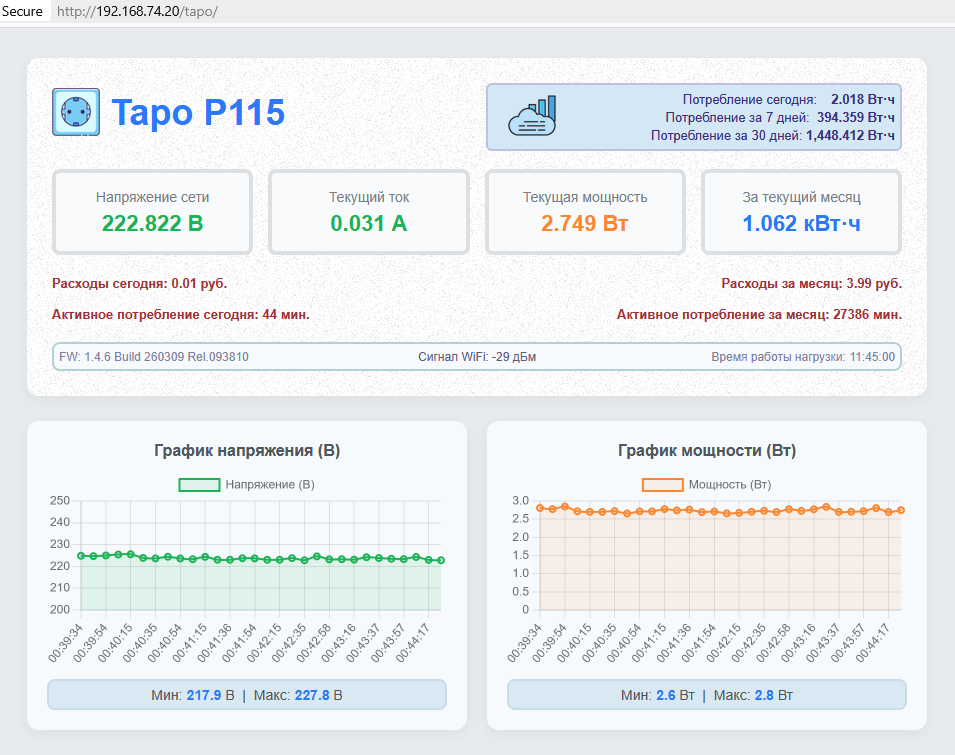Click the 3.0 label on power axis
The width and height of the screenshot is (955, 755).
(521, 500)
